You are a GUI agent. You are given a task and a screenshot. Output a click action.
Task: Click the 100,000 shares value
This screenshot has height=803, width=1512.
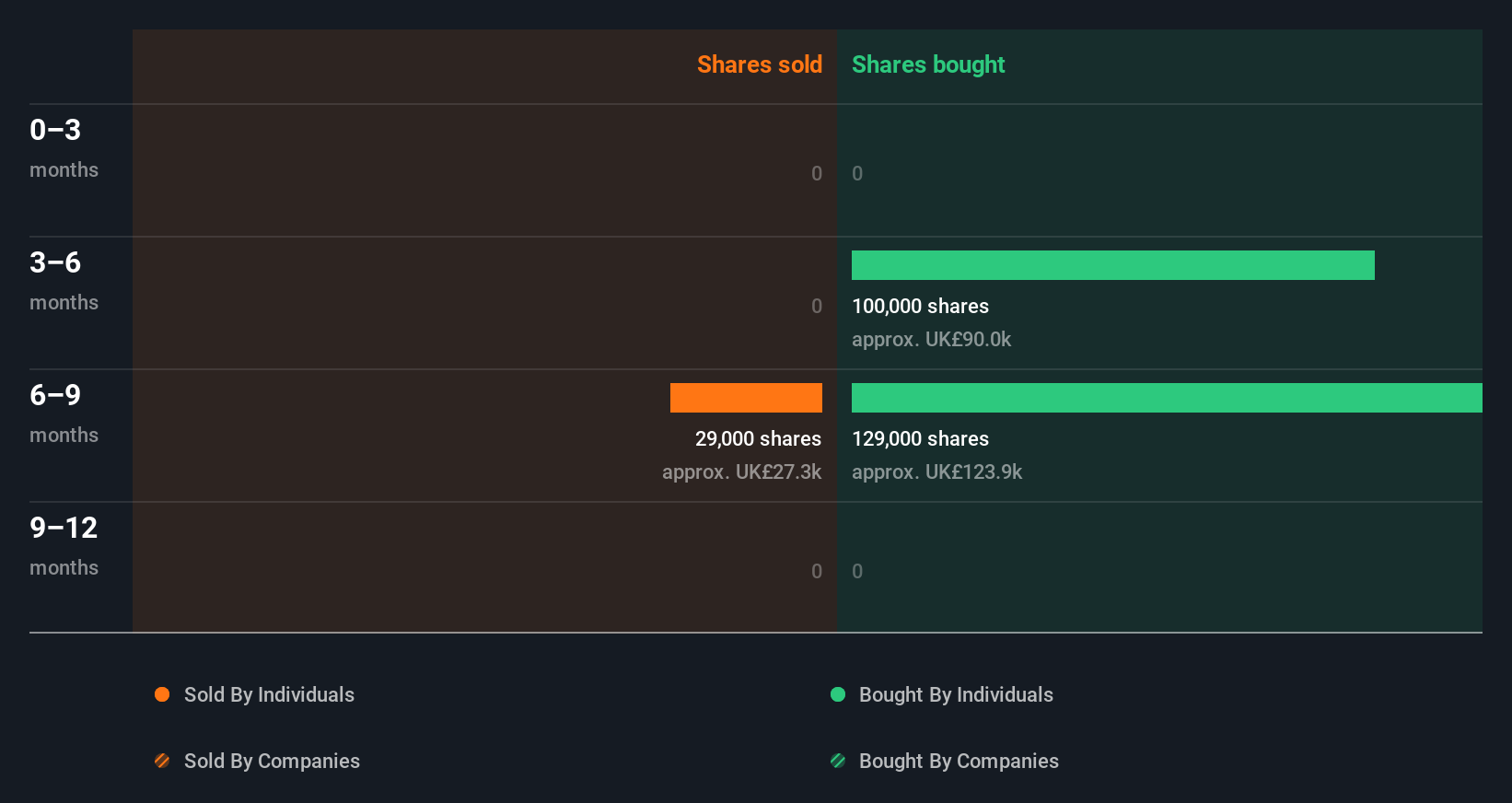coord(920,307)
